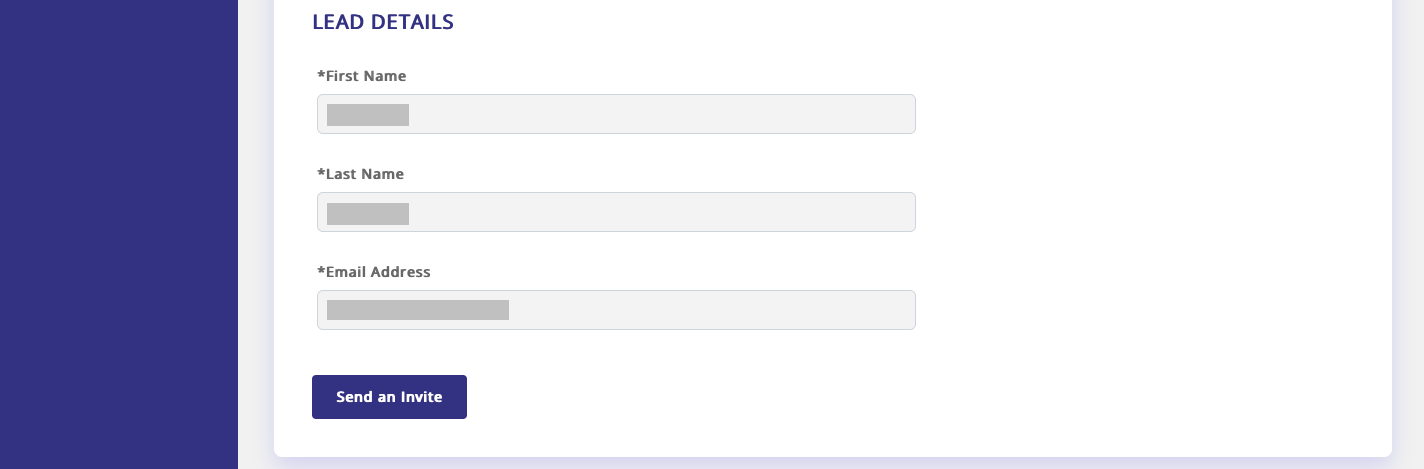Image resolution: width=1424 pixels, height=469 pixels.
Task: Focus the Last Name text box
Action: pos(615,212)
